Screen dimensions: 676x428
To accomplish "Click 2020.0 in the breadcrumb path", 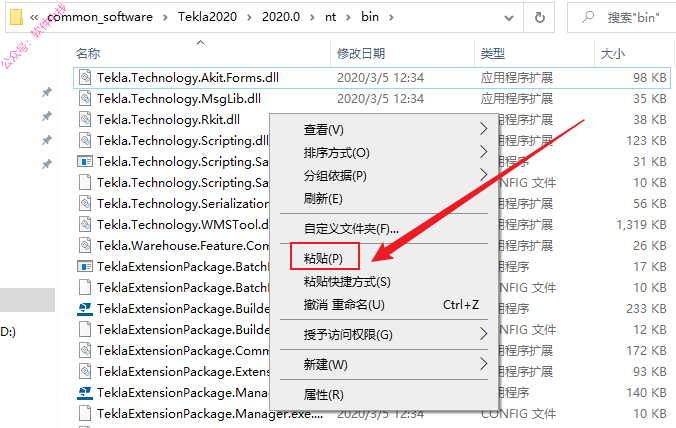I will [x=281, y=17].
